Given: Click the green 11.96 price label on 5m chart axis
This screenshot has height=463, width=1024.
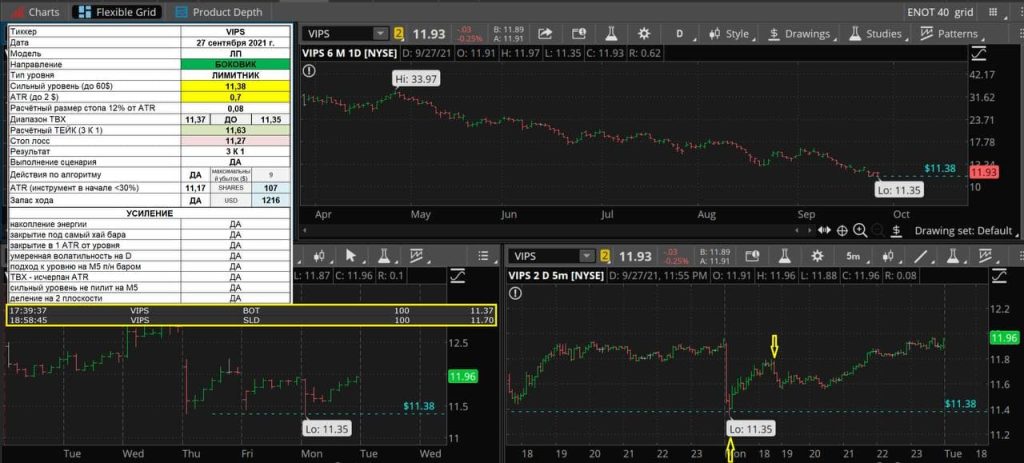Looking at the screenshot, I should pyautogui.click(x=1004, y=338).
